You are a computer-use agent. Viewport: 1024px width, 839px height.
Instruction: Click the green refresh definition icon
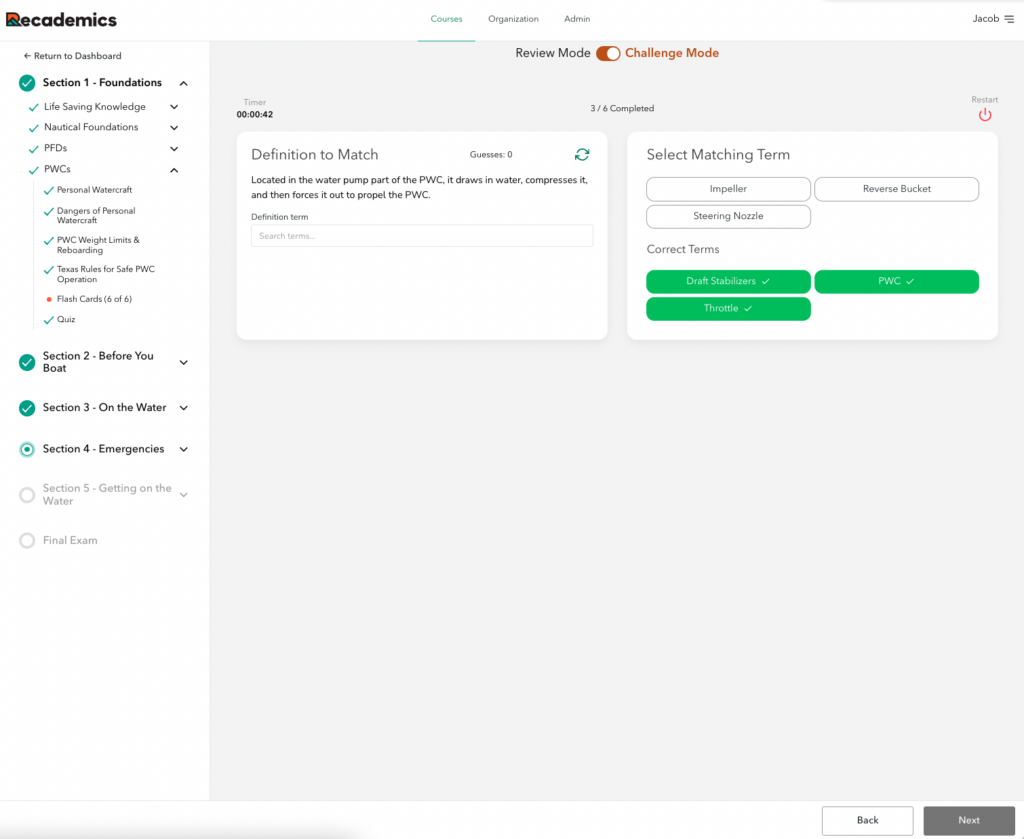(x=582, y=155)
